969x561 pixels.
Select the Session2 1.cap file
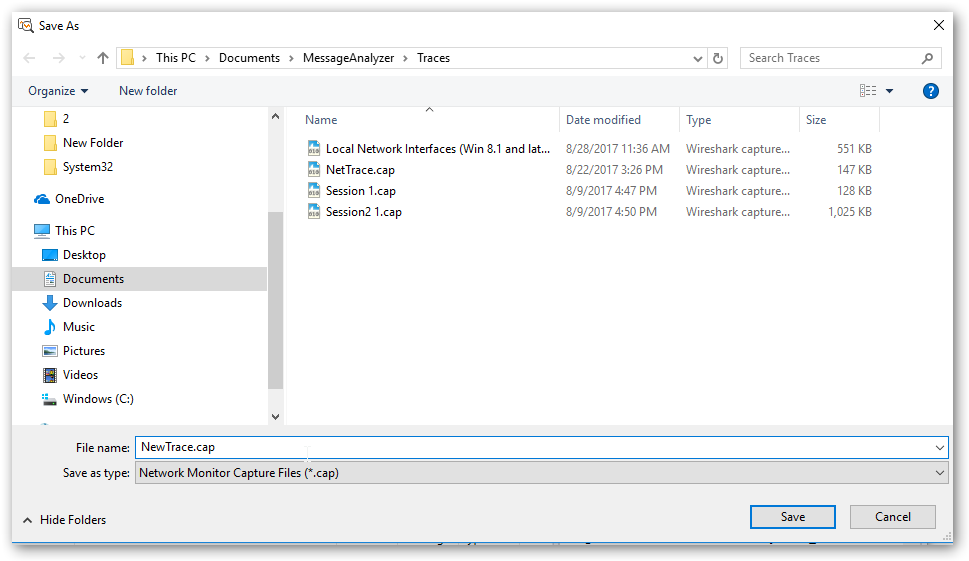363,212
